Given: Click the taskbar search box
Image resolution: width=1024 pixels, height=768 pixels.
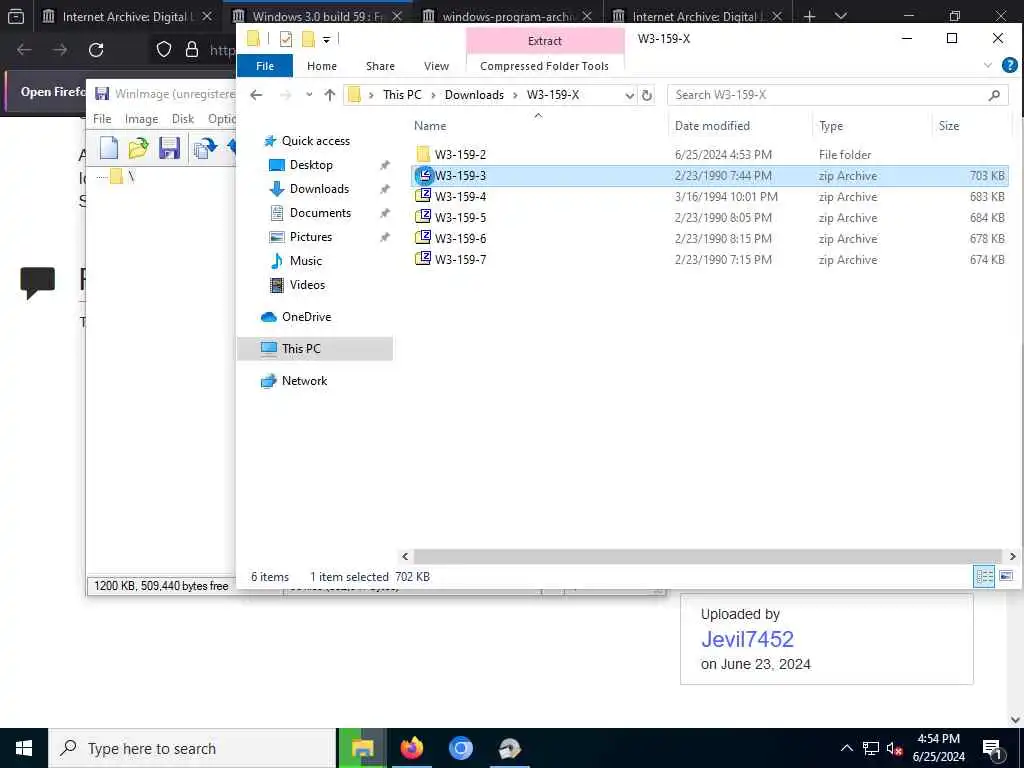Looking at the screenshot, I should click(193, 748).
